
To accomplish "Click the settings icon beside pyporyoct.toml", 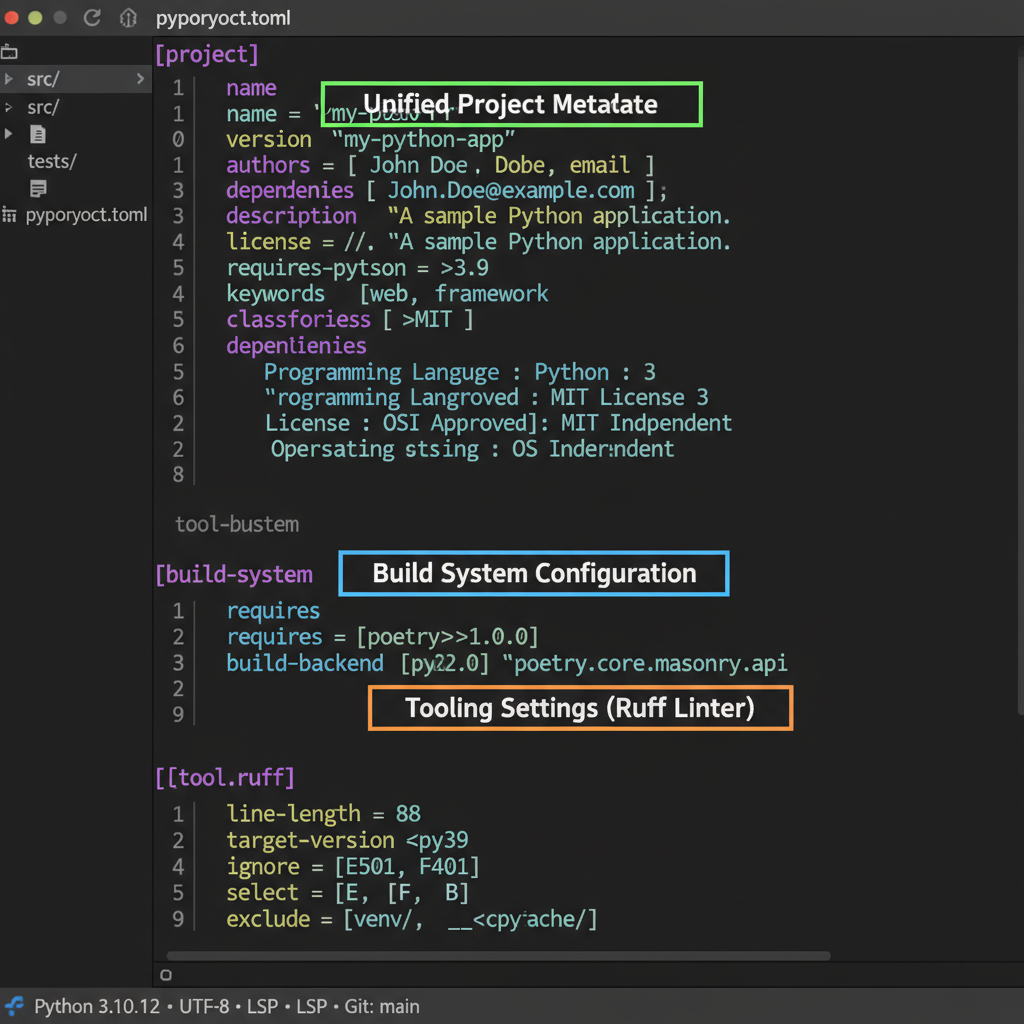I will pyautogui.click(x=11, y=214).
